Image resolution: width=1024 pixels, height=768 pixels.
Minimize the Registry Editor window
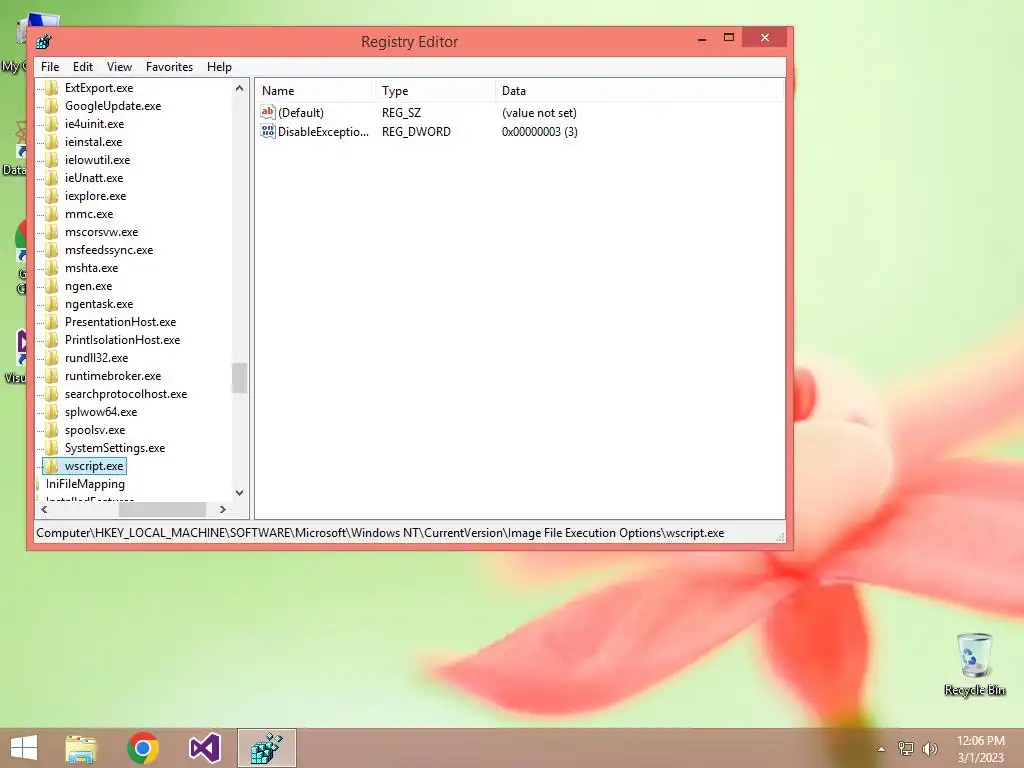coord(702,39)
